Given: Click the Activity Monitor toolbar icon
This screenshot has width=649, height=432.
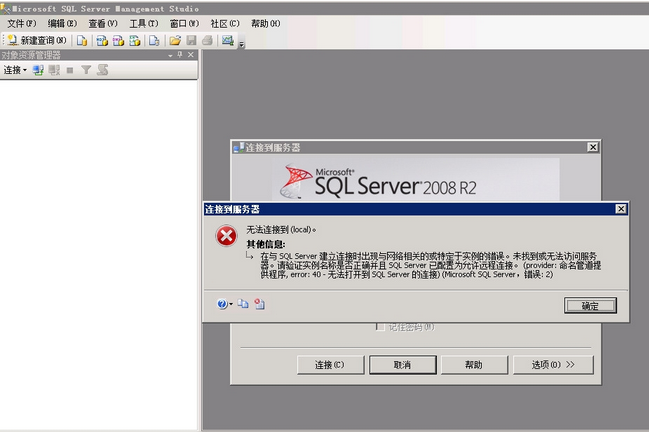Looking at the screenshot, I should (228, 40).
